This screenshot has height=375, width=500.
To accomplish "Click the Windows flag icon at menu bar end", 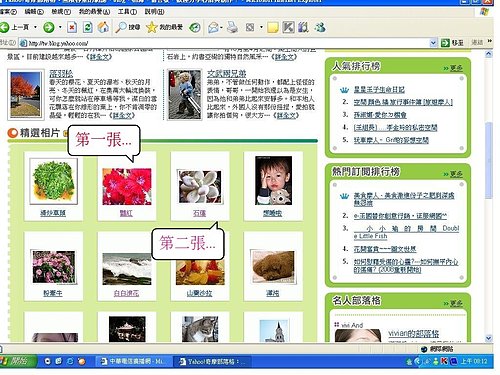I will coord(485,11).
